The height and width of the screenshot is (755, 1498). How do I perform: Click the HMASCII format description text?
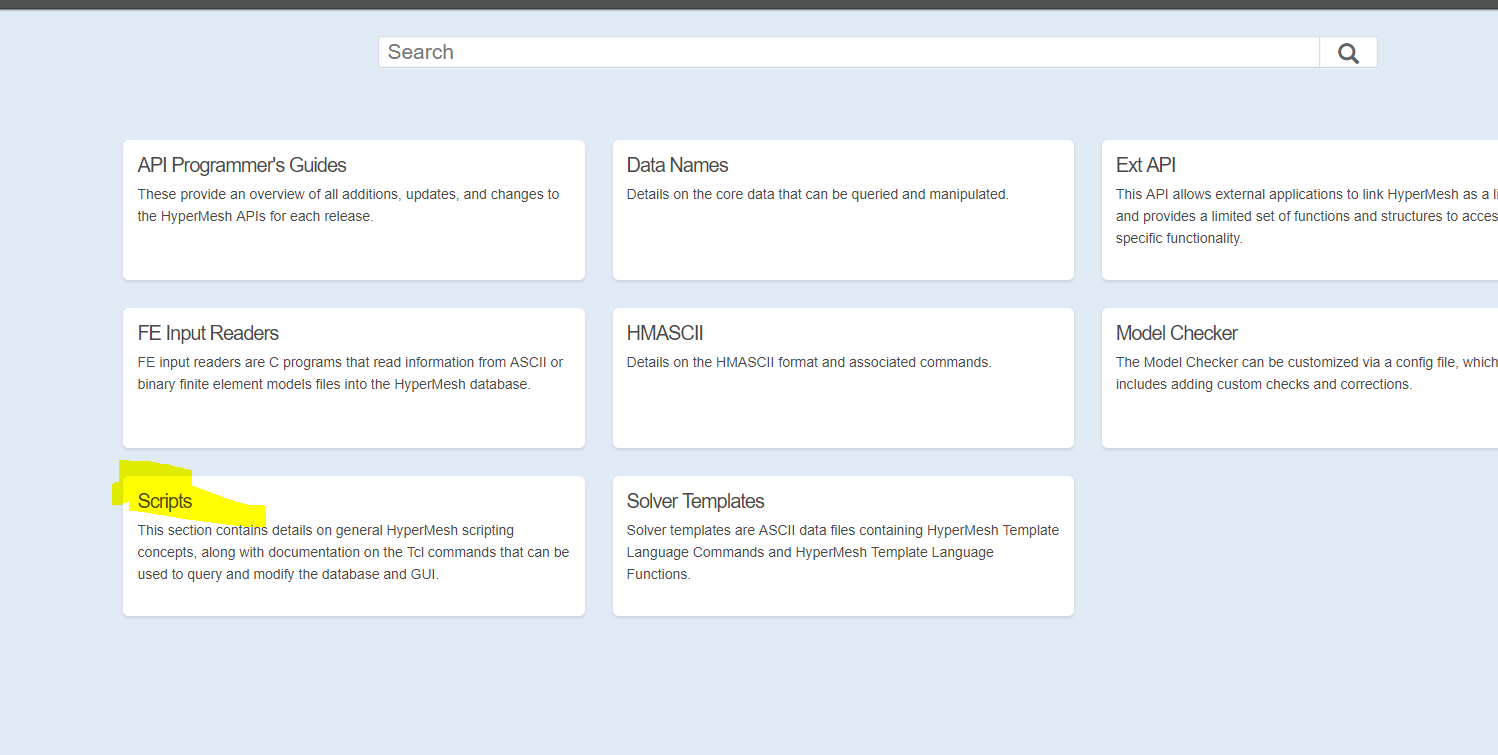point(808,362)
